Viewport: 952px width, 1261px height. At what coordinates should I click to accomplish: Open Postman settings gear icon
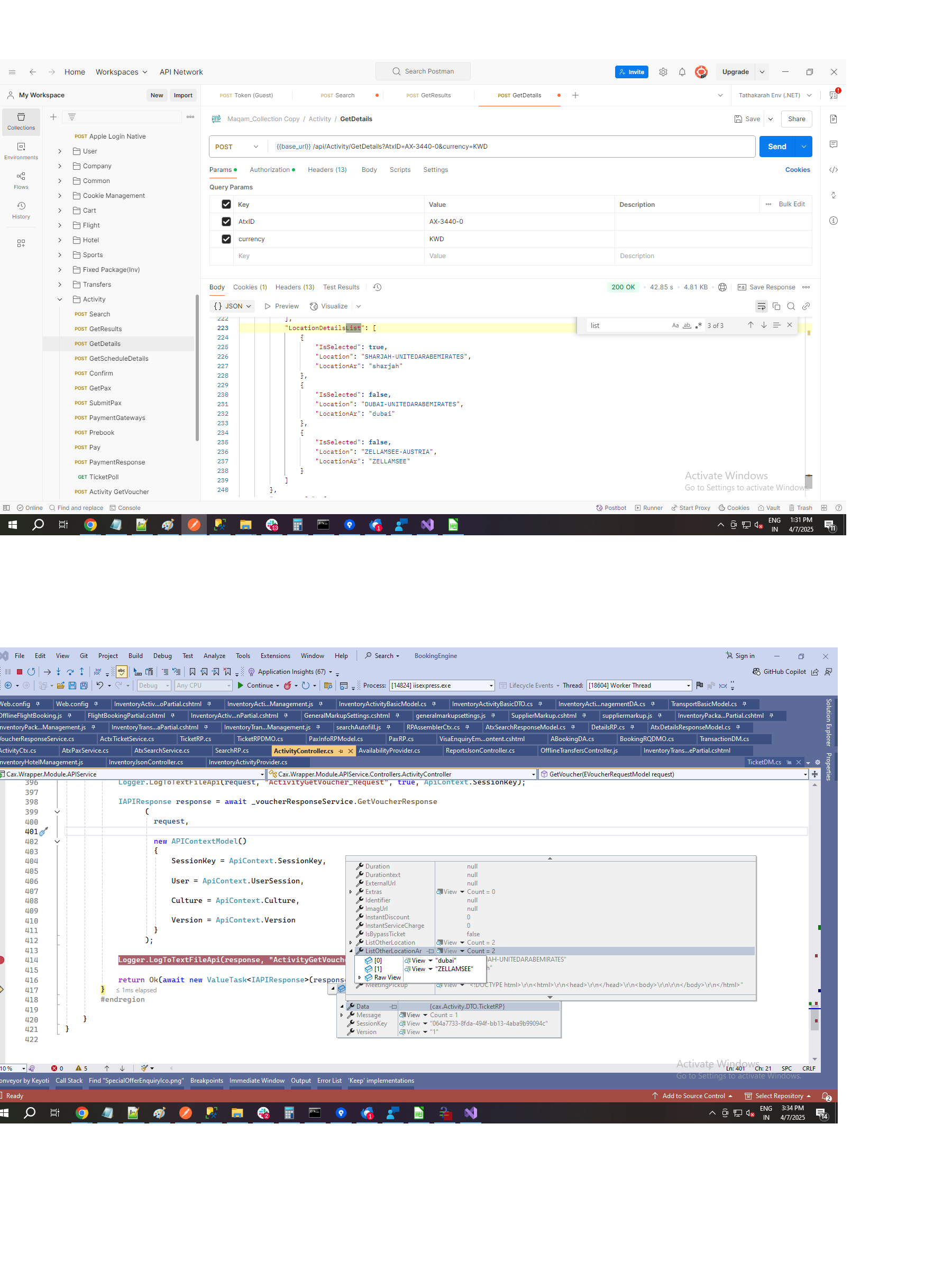point(662,72)
